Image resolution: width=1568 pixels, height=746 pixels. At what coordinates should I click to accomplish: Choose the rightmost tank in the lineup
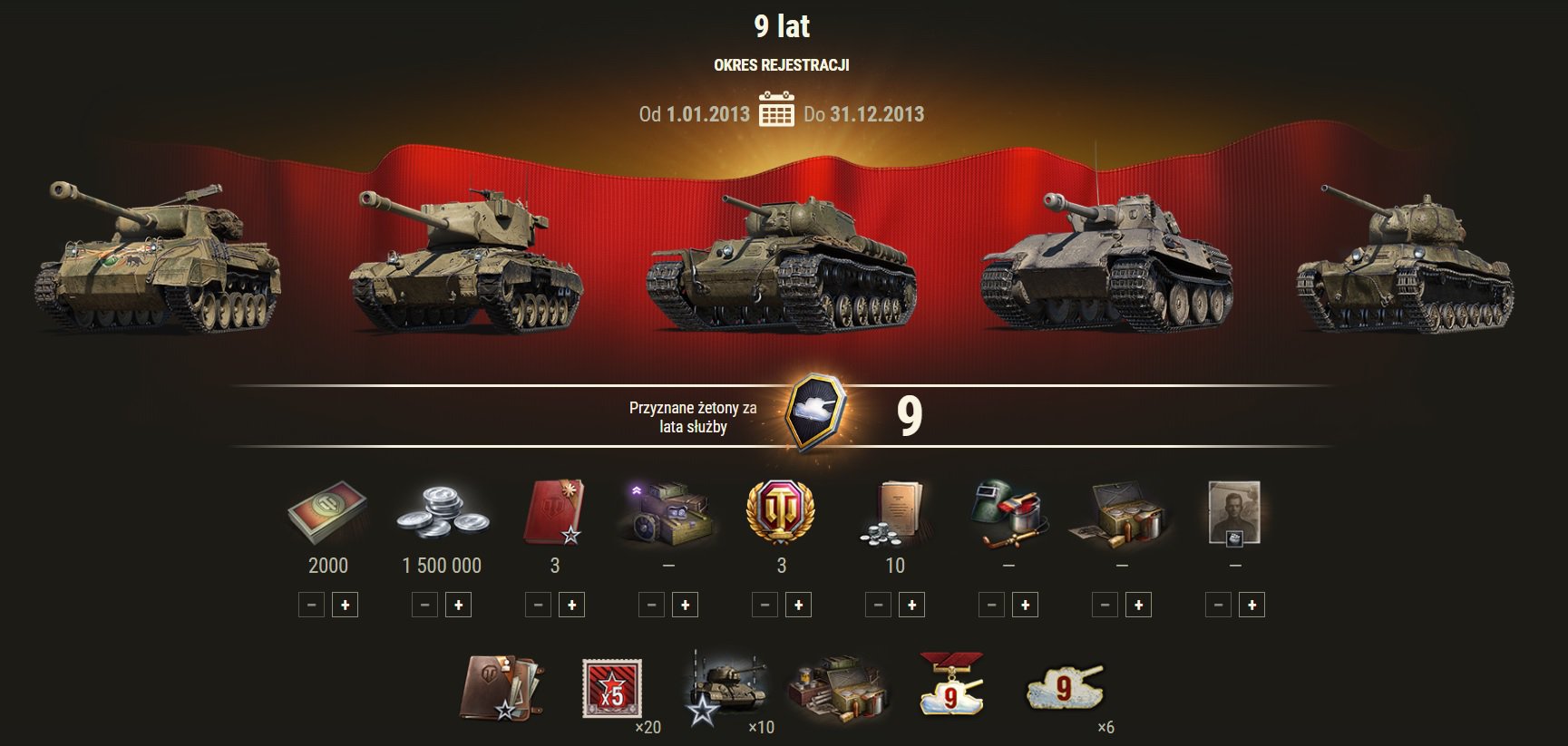[x=1405, y=261]
